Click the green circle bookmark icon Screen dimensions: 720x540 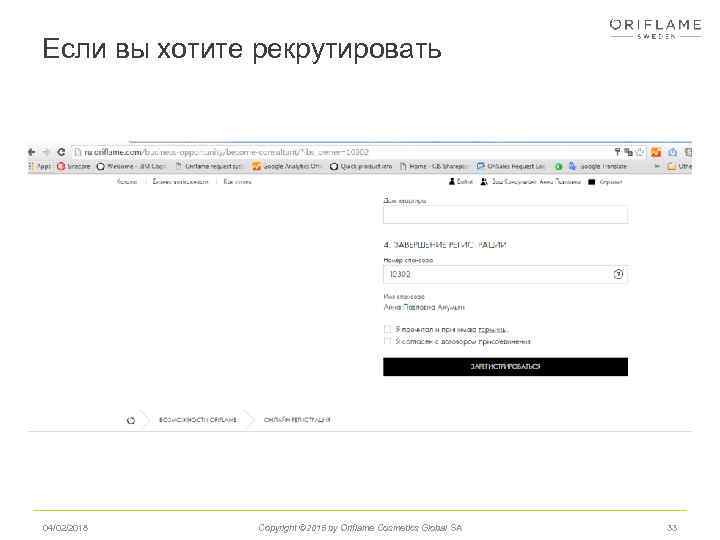click(559, 167)
